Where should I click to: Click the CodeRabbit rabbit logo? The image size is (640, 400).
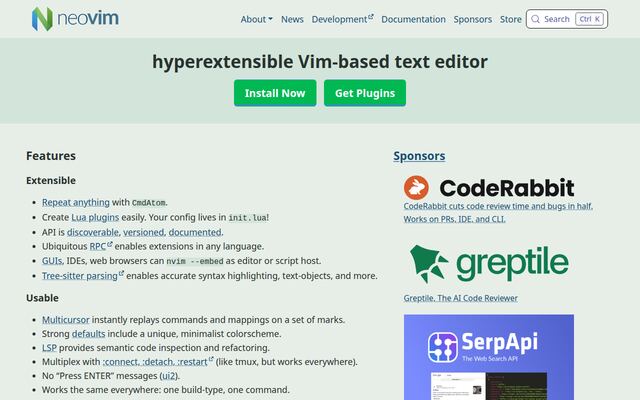[x=416, y=188]
